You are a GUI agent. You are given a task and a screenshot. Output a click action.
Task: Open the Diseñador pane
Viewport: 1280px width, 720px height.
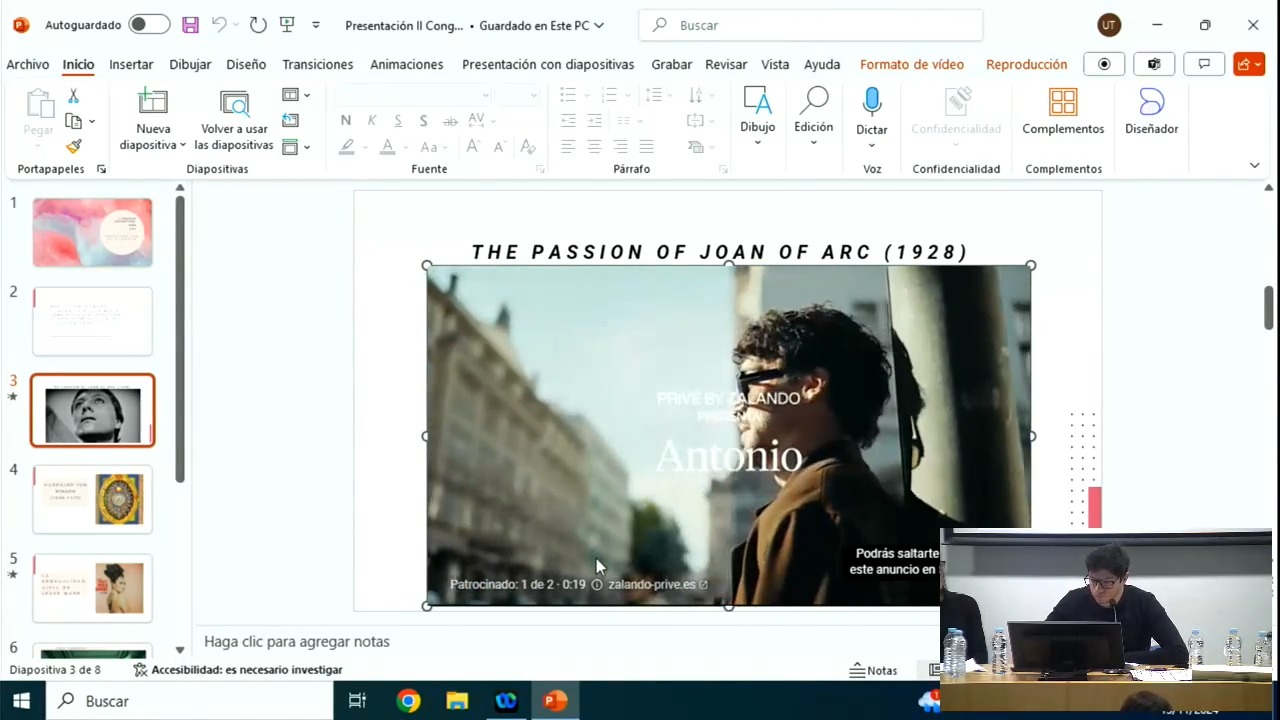tap(1151, 111)
